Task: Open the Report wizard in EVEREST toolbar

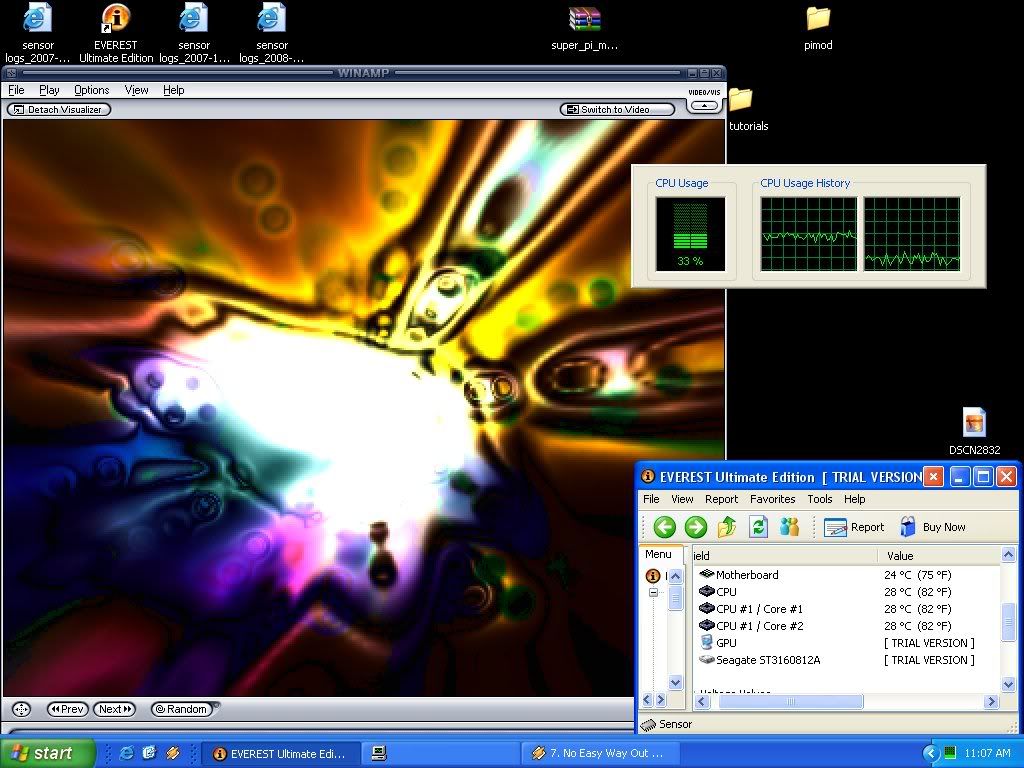Action: 854,527
